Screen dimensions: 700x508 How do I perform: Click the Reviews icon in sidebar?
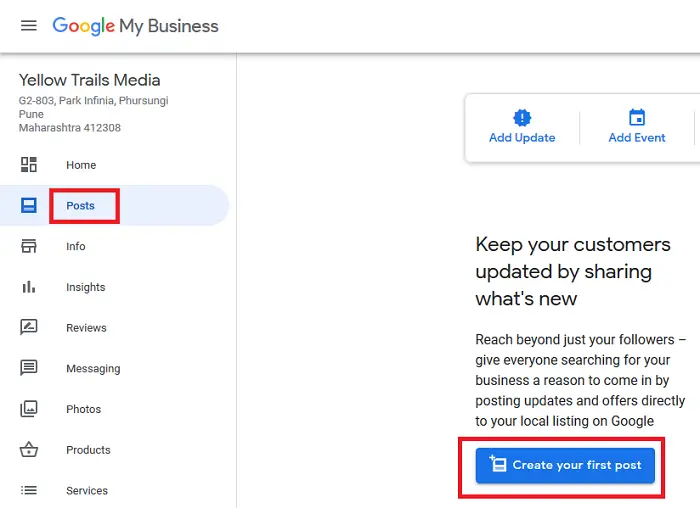29,327
